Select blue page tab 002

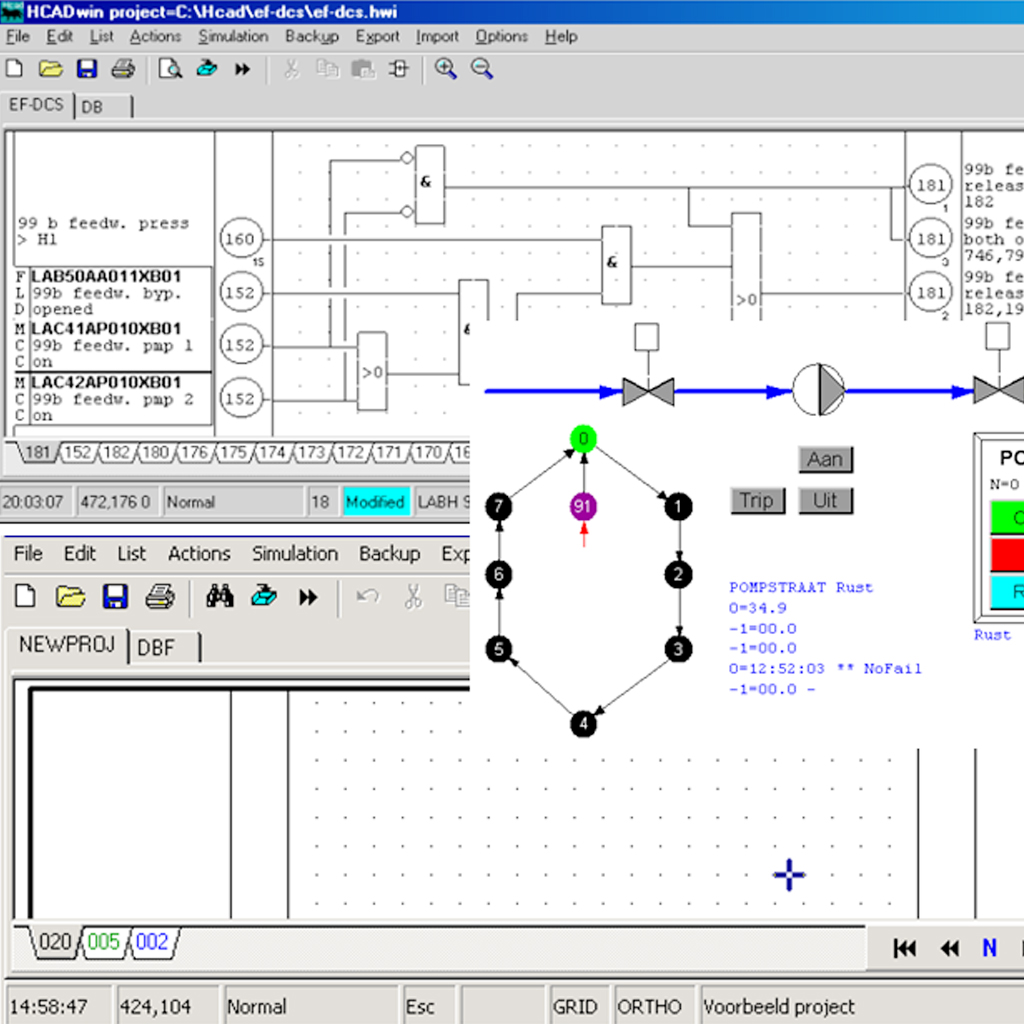coord(152,942)
